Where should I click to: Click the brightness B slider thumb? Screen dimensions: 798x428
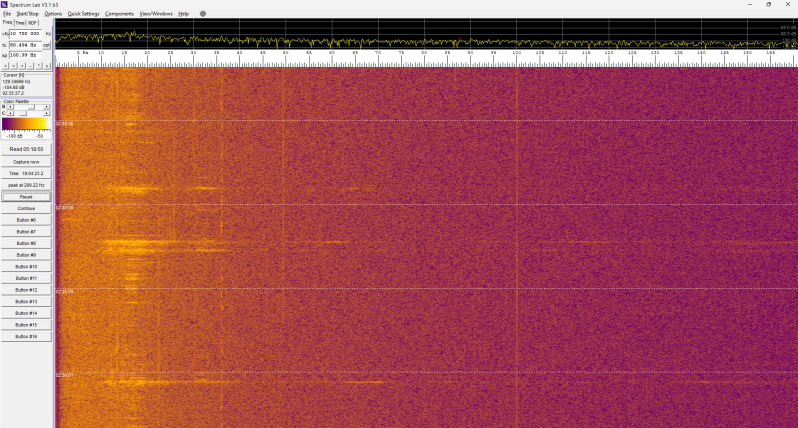tap(32, 107)
